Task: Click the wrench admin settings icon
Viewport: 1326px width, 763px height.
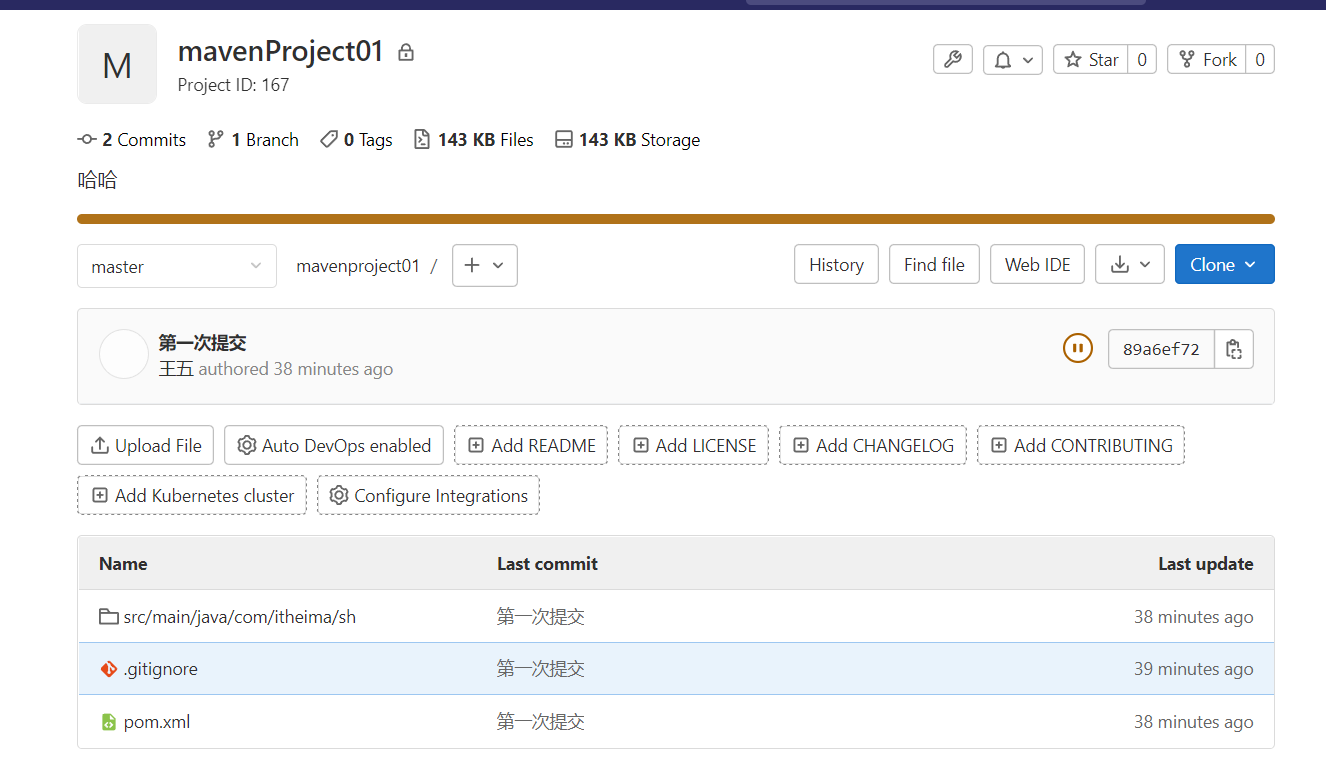Action: pyautogui.click(x=952, y=60)
